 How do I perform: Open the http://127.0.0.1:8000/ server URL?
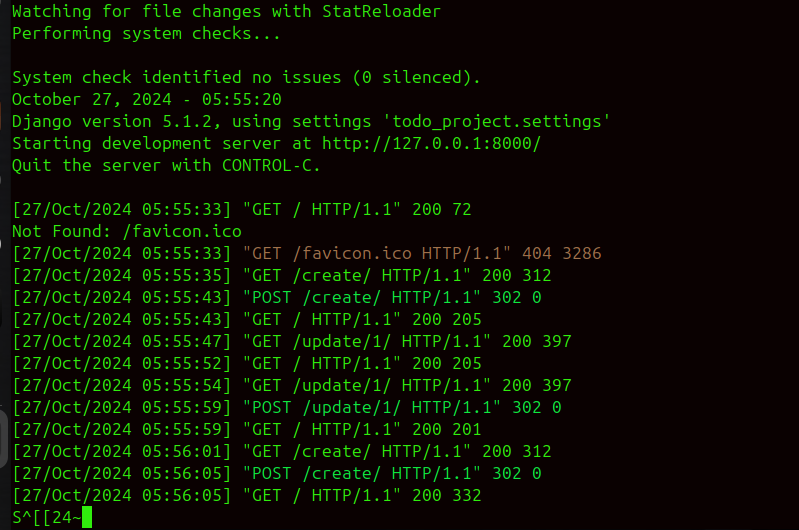pos(431,143)
